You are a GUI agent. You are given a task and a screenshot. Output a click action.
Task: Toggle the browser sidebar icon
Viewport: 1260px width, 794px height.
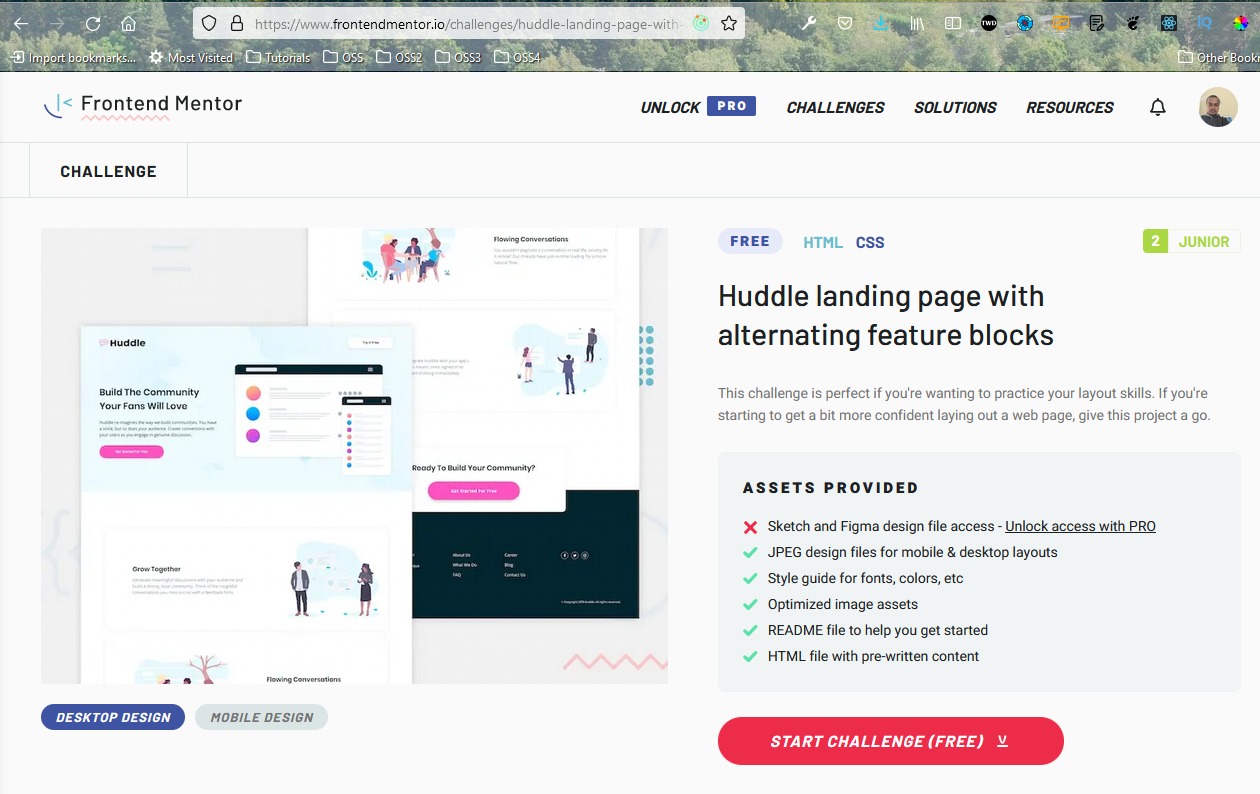point(953,23)
